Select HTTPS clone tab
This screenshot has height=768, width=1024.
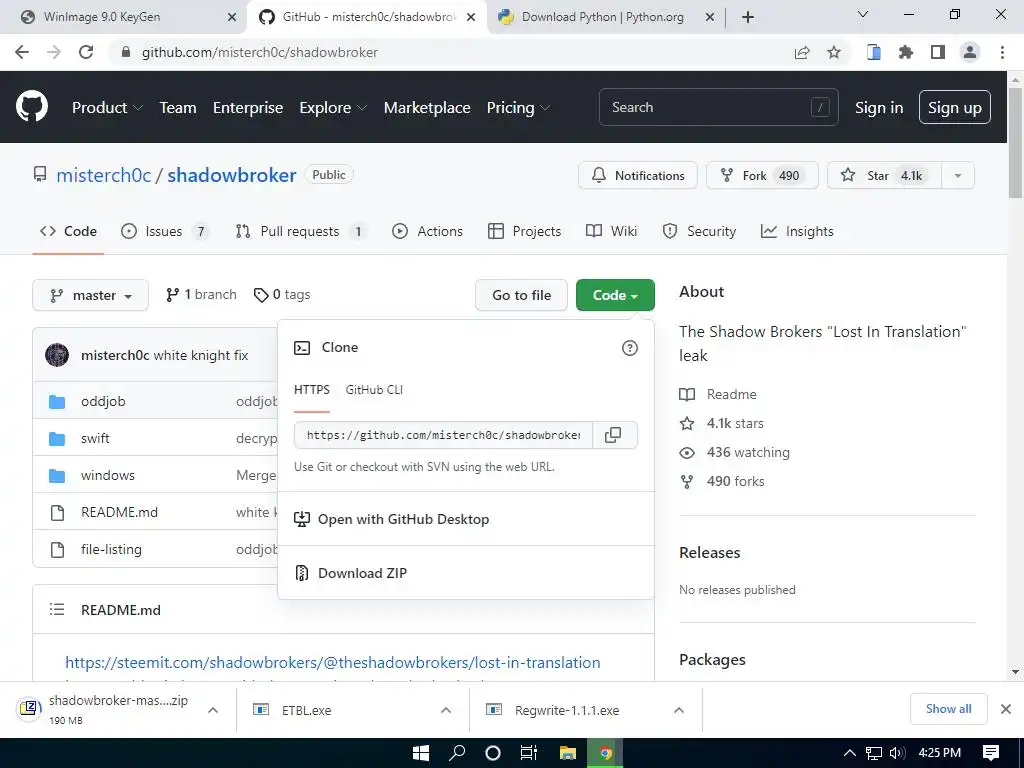tap(312, 390)
